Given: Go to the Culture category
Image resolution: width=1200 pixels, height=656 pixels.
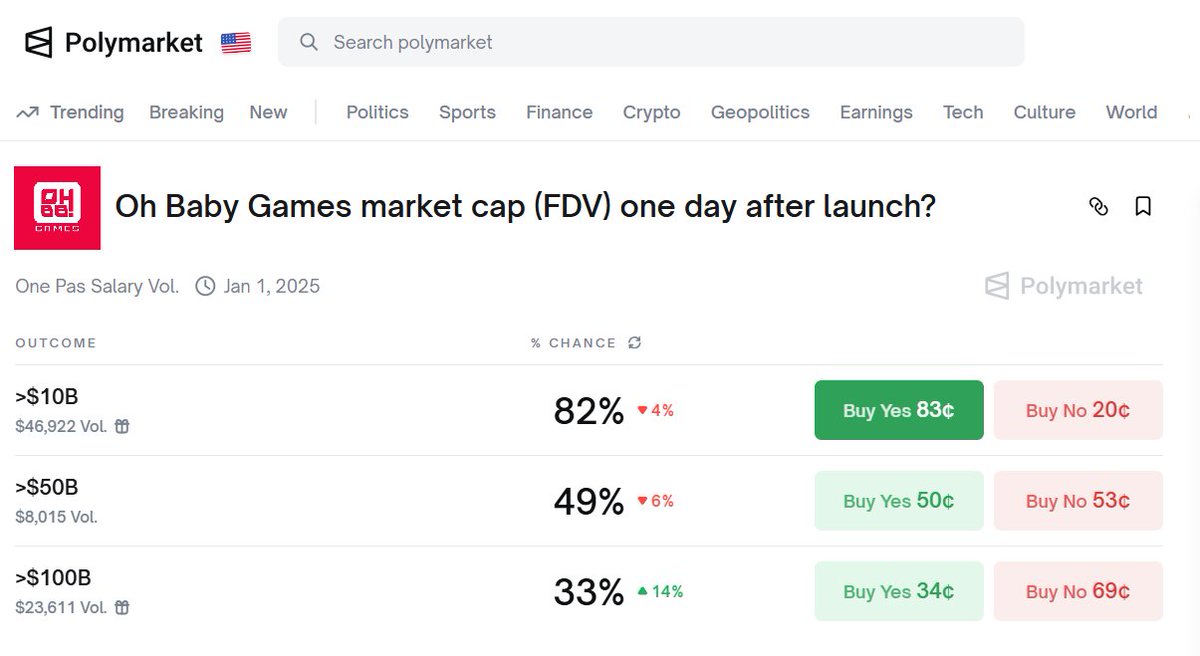Looking at the screenshot, I should pyautogui.click(x=1044, y=112).
